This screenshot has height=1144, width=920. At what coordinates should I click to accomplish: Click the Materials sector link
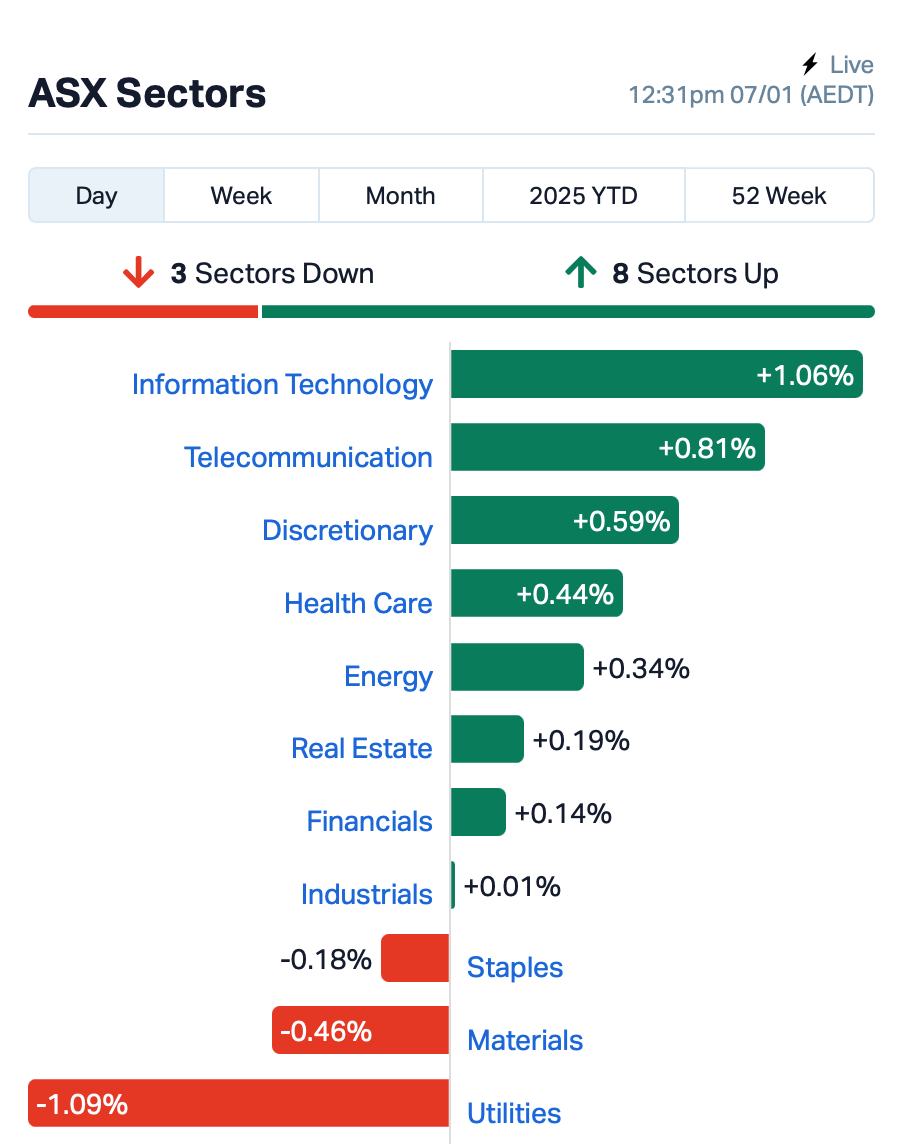coord(525,1040)
